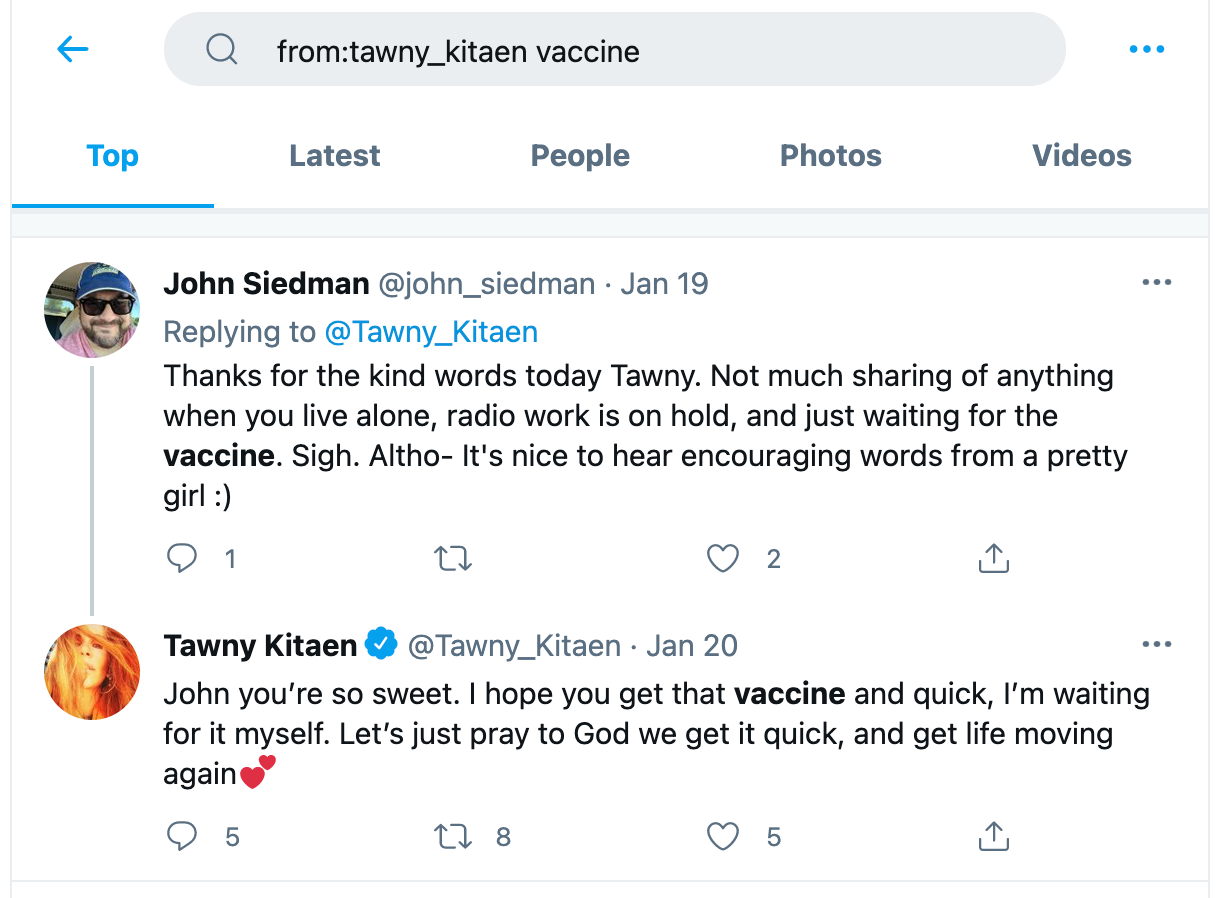Screen dimensions: 1226x898
Task: Share Tawny Kitaen's tweet
Action: coord(993,836)
